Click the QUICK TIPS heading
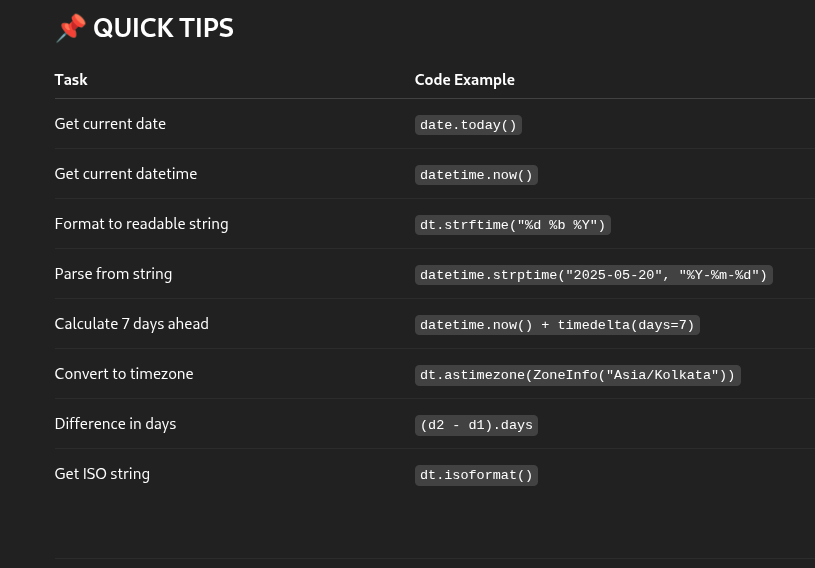 (163, 28)
